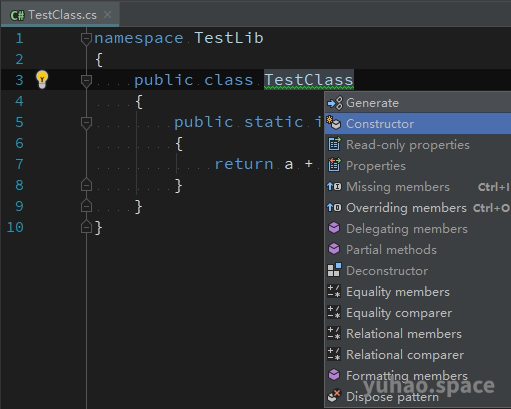The image size is (511, 409).
Task: Click line number 10 in the gutter
Action: [15, 227]
